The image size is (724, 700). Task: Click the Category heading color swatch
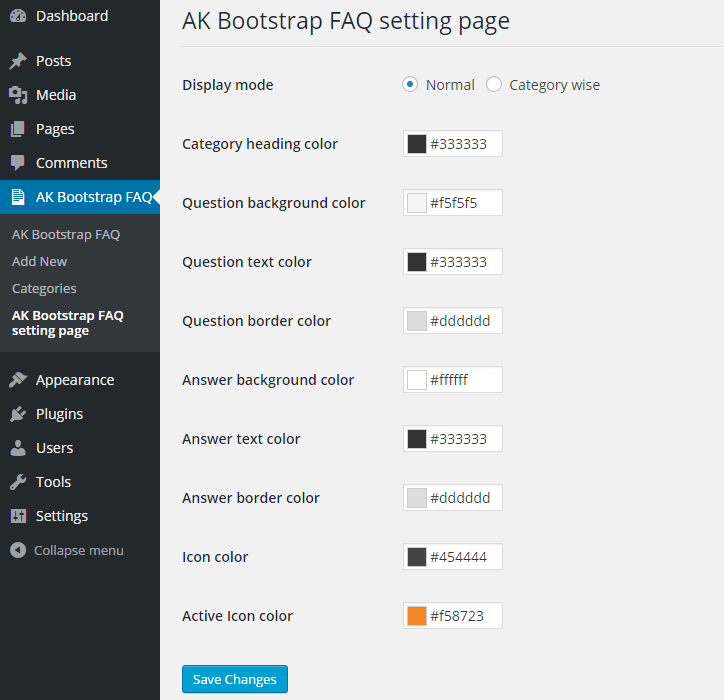(x=416, y=144)
